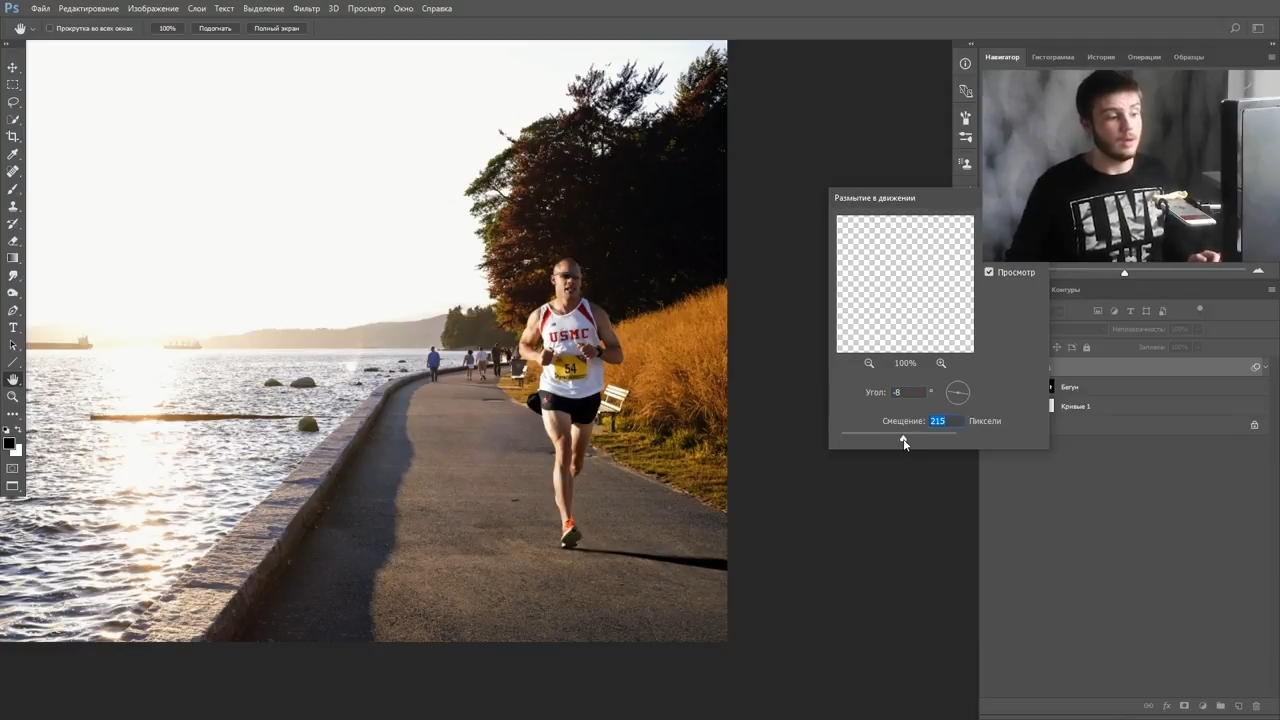Select the Move tool
1280x720 pixels.
pos(13,67)
